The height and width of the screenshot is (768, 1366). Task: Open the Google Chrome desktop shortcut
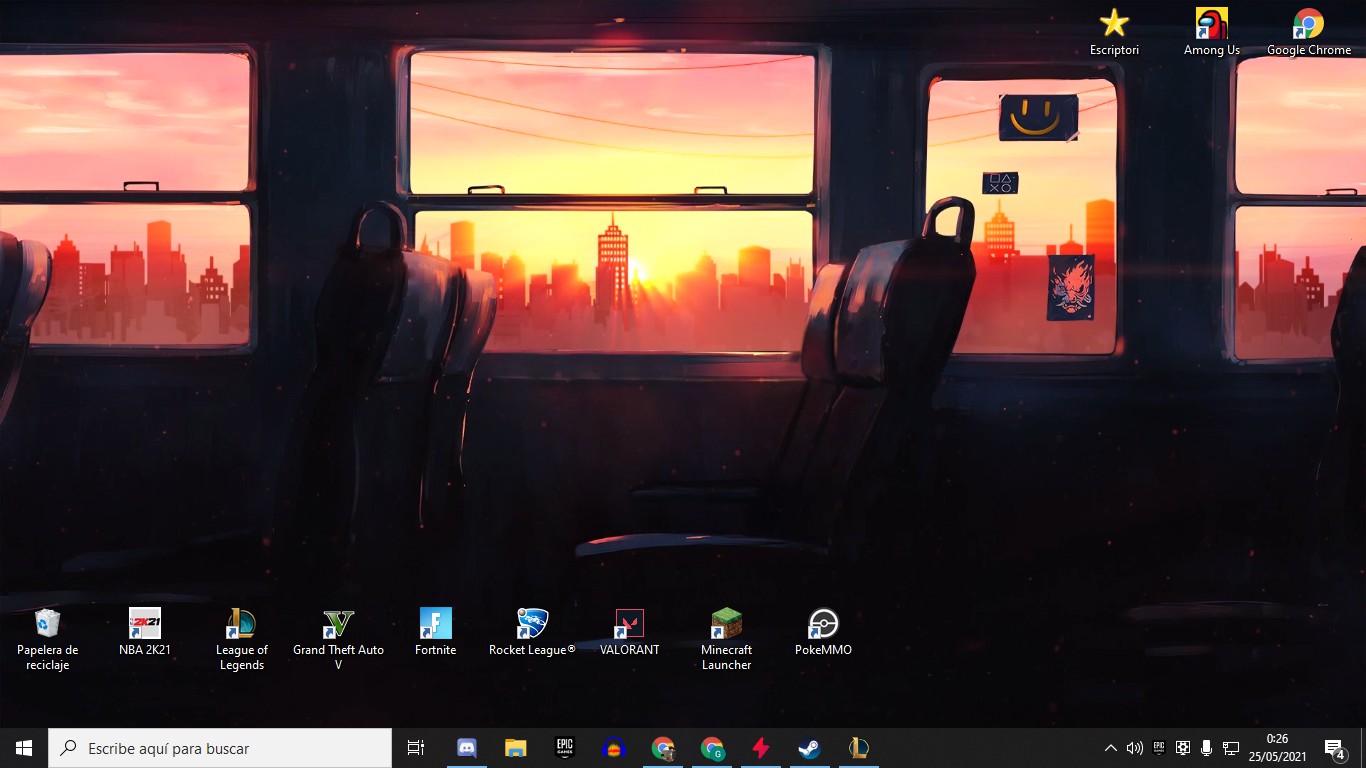click(x=1309, y=32)
